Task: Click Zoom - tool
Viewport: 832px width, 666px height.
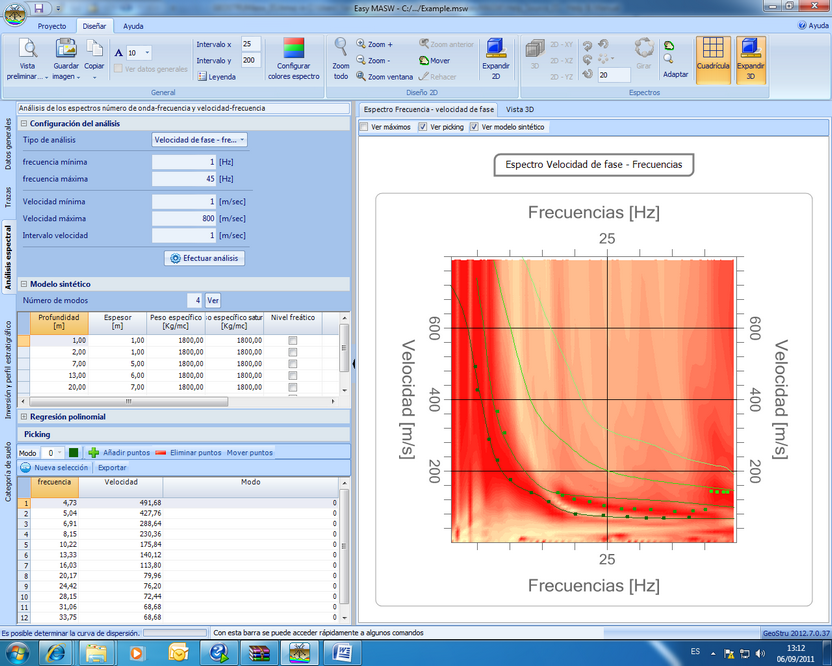Action: pyautogui.click(x=374, y=60)
